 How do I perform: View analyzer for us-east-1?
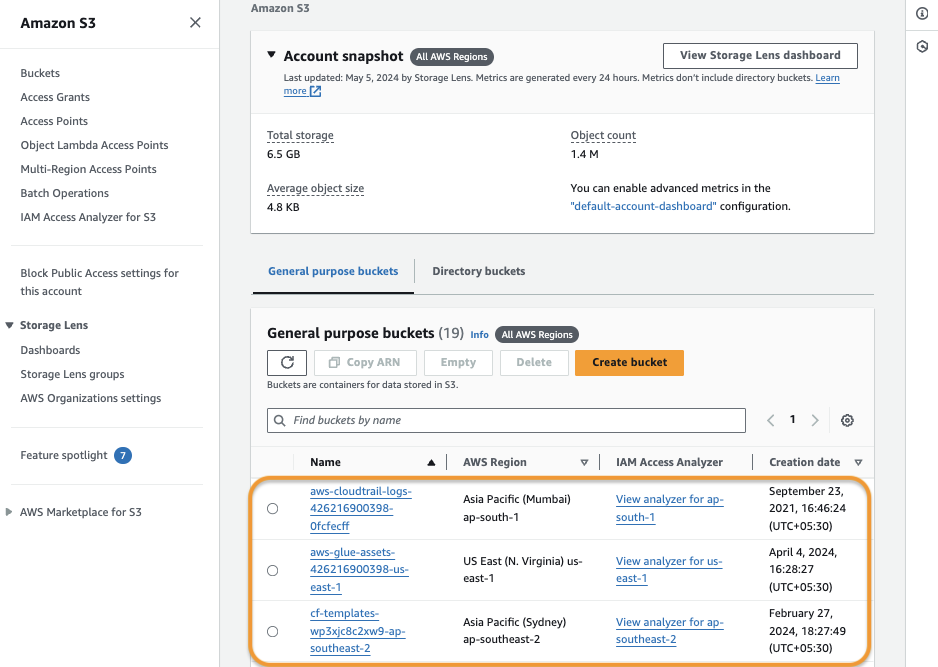tap(669, 569)
